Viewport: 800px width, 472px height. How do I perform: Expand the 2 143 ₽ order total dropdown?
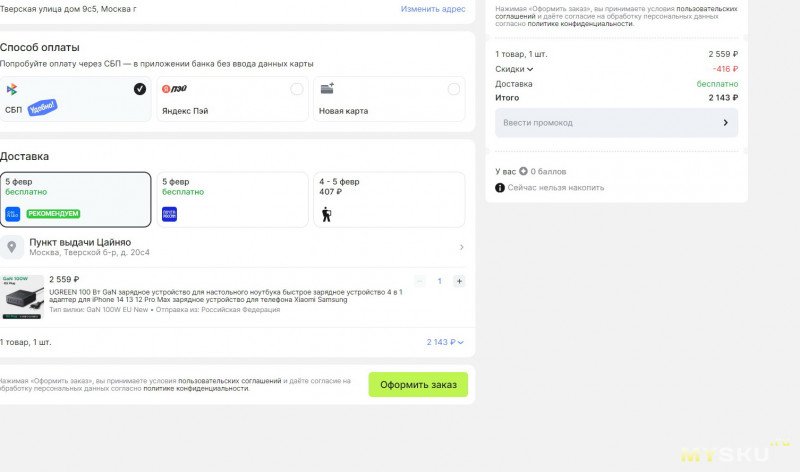[x=445, y=342]
